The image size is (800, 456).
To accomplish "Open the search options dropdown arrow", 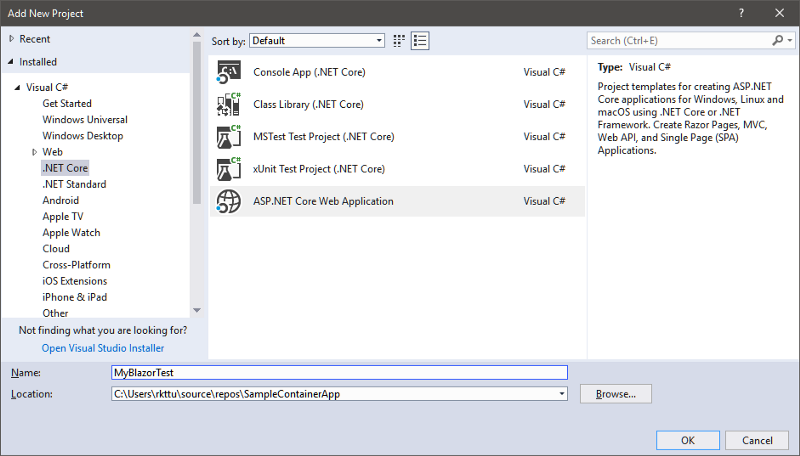I will pyautogui.click(x=790, y=40).
